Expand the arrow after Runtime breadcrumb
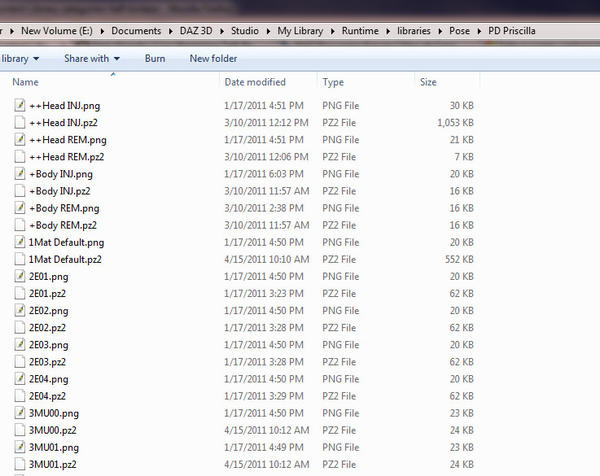This screenshot has width=600, height=476. pos(388,31)
